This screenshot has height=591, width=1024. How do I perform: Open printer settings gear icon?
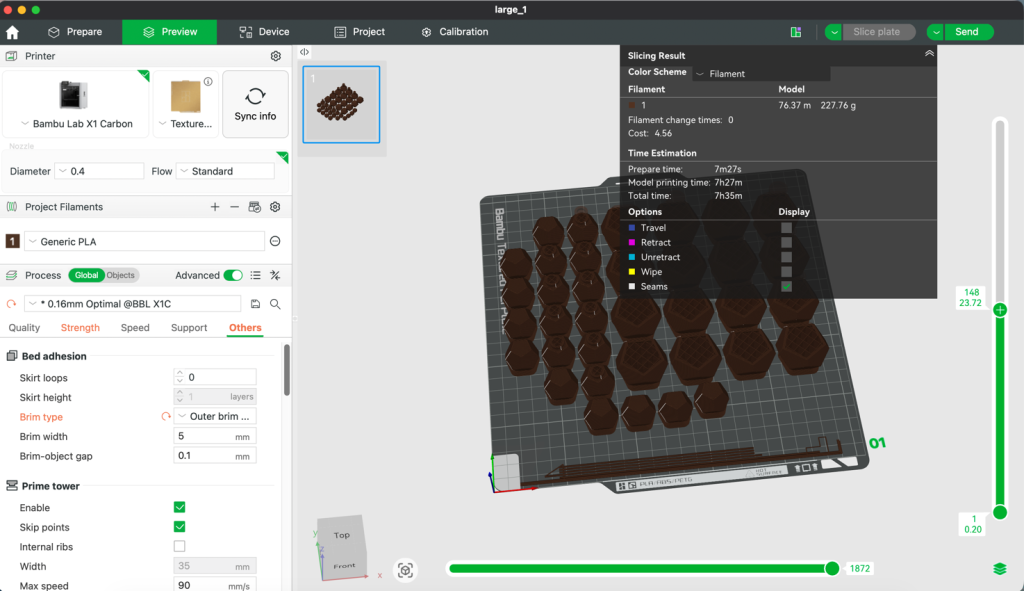point(276,56)
